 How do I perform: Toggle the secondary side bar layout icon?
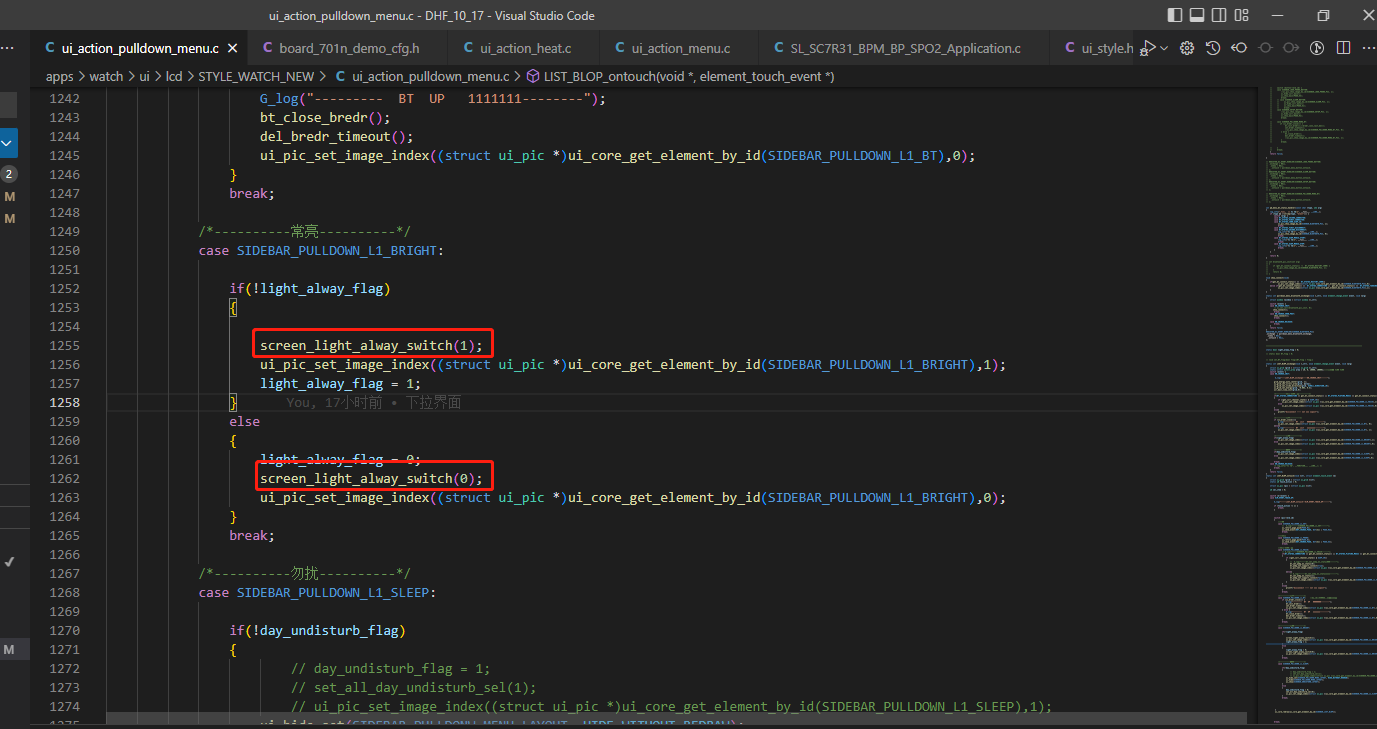coord(1218,15)
